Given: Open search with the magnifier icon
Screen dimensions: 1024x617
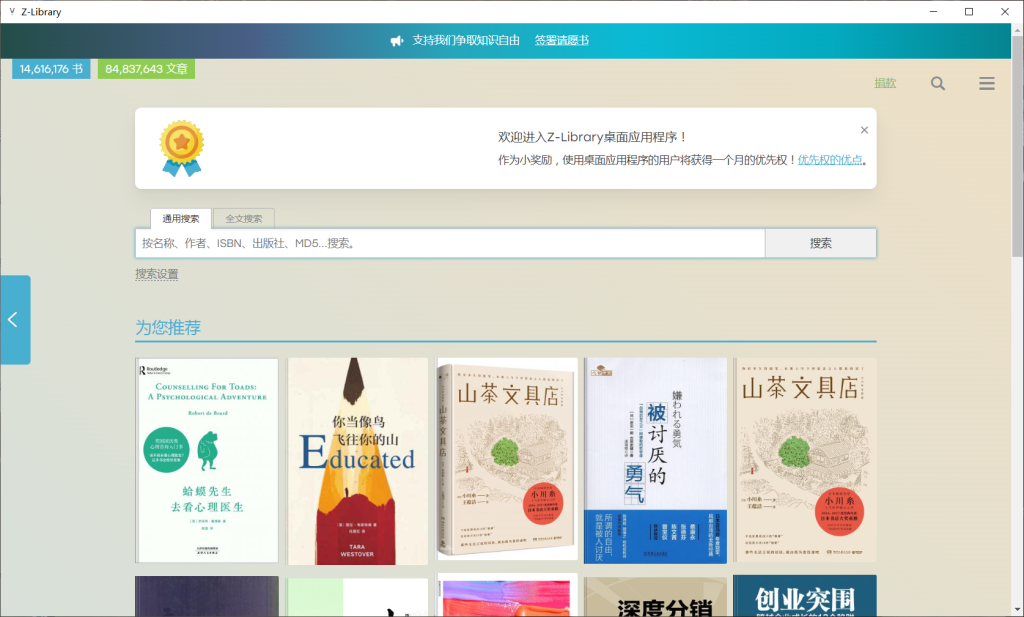Looking at the screenshot, I should (x=937, y=83).
